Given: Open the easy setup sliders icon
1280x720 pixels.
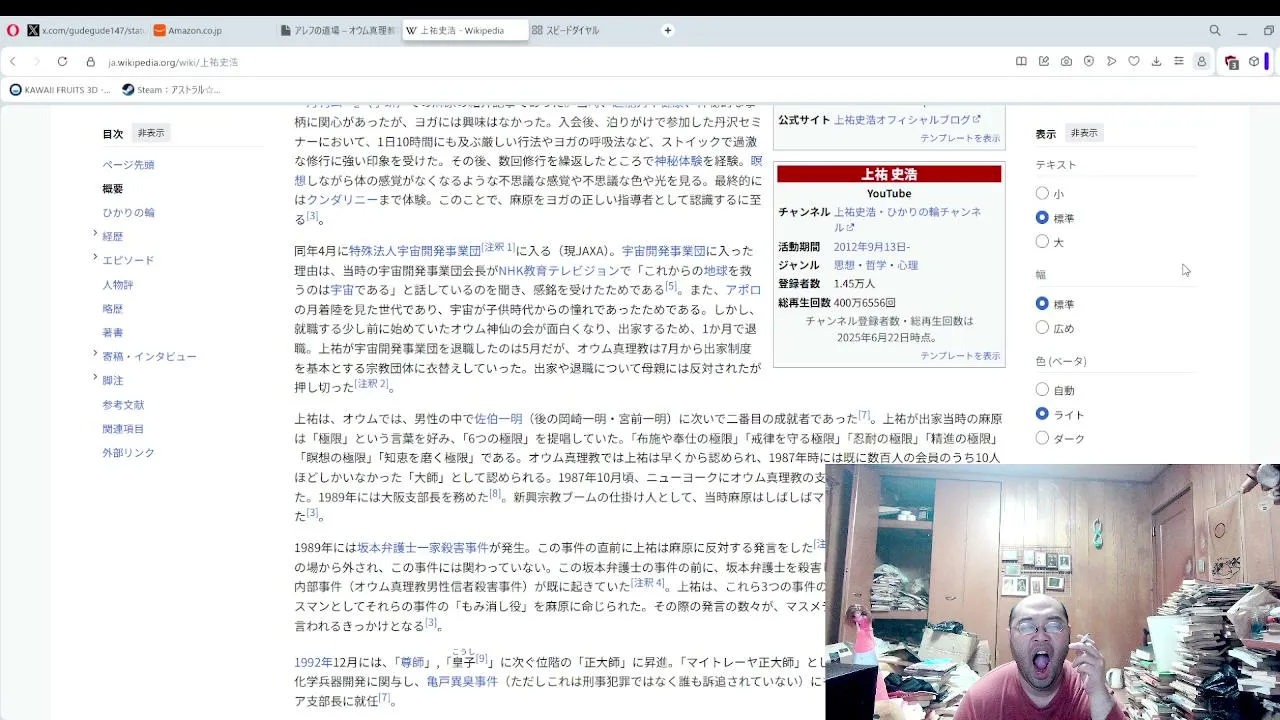Looking at the screenshot, I should coord(1179,62).
